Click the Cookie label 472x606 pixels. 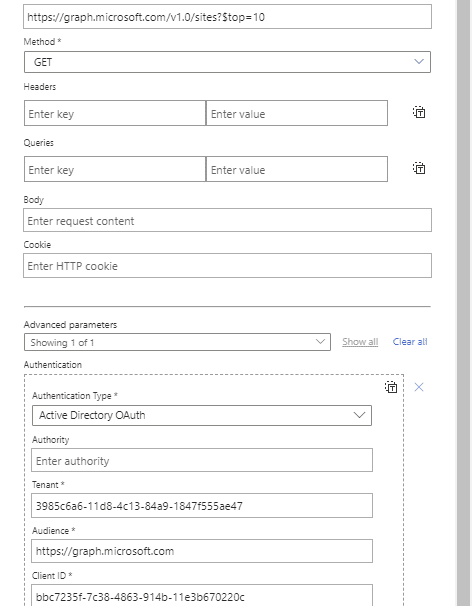(x=37, y=245)
